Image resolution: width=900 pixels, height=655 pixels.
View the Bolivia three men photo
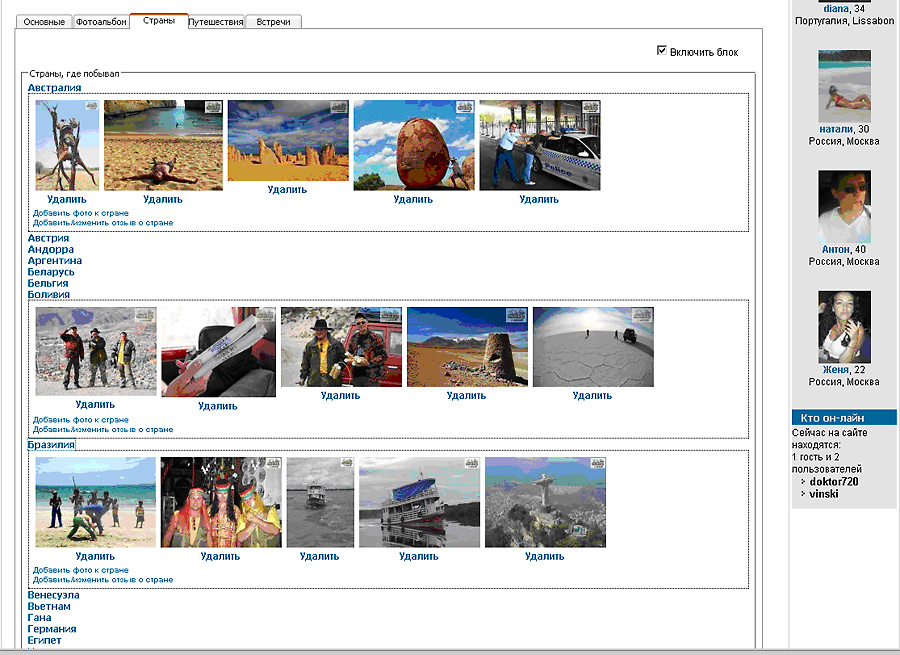pyautogui.click(x=96, y=351)
